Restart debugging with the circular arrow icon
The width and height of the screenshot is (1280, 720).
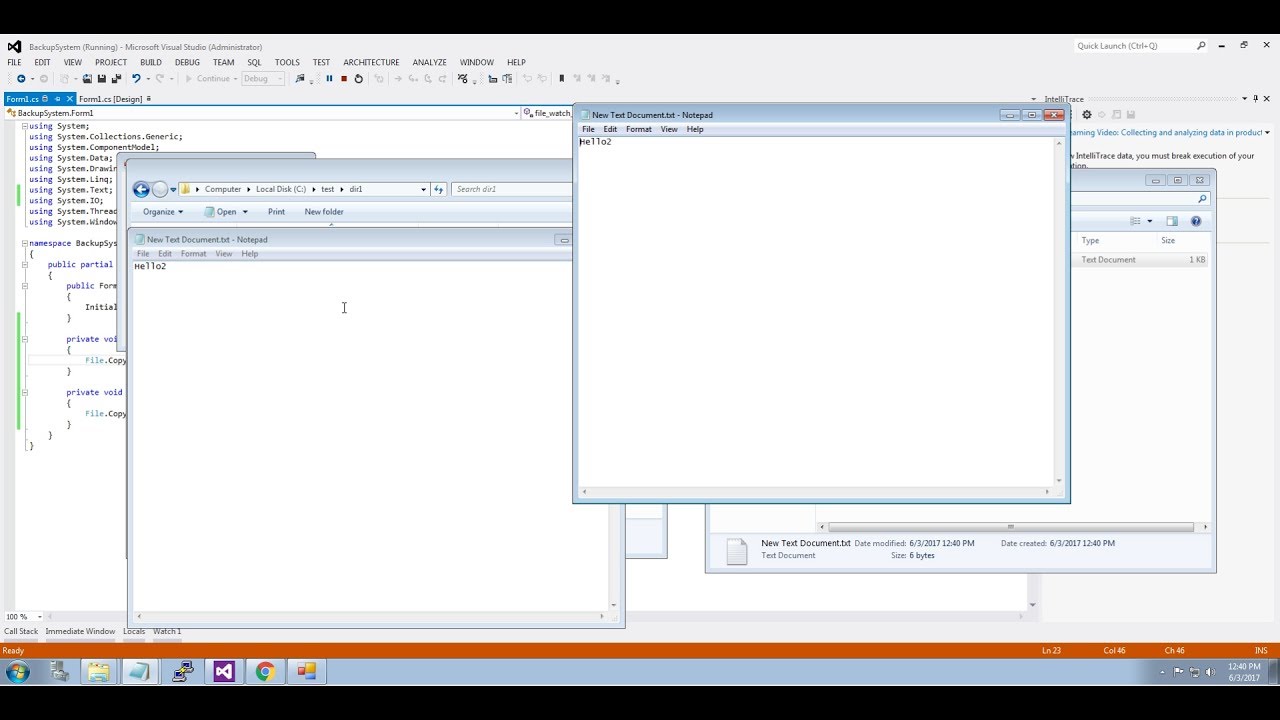359,79
